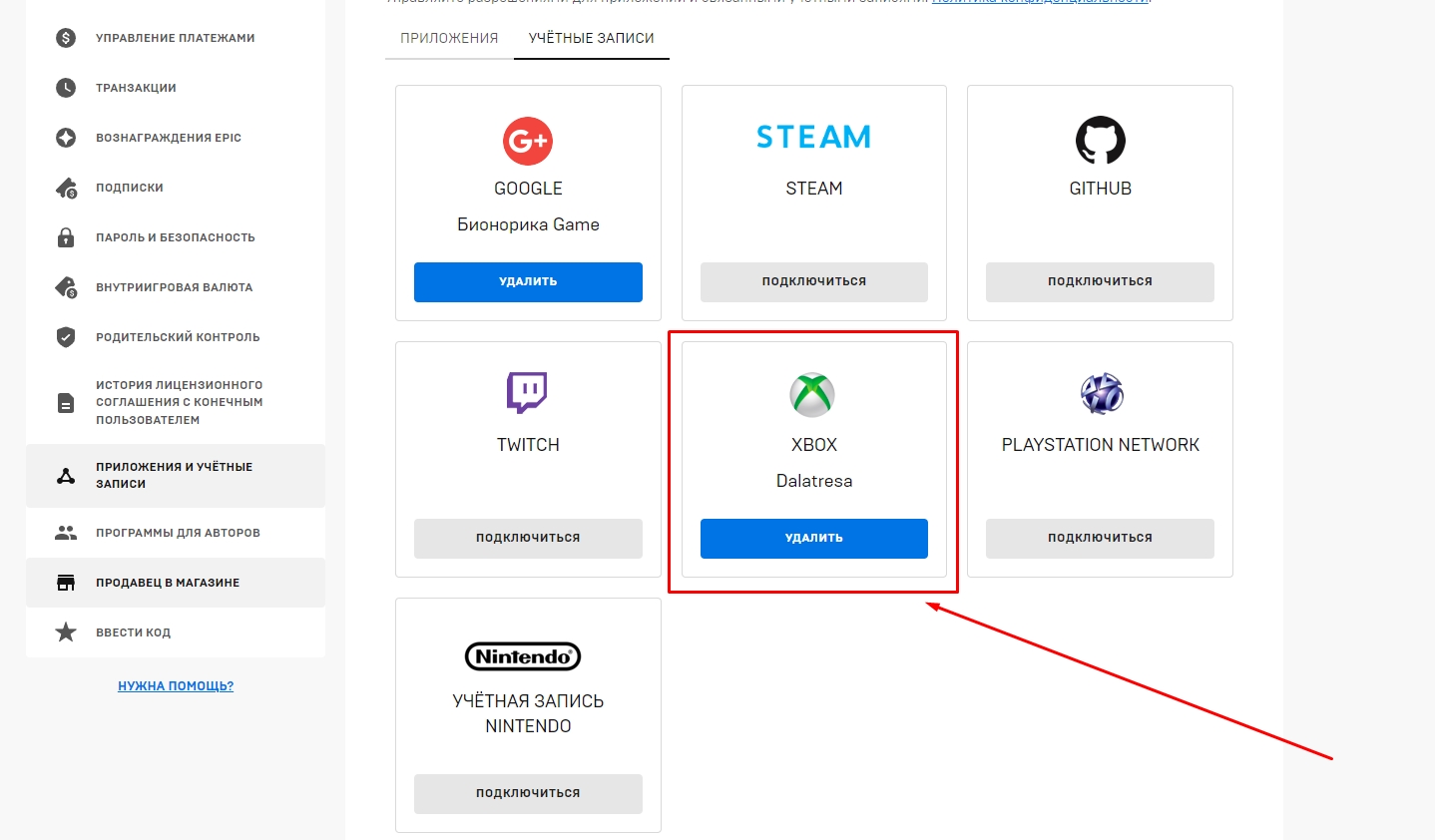Screen dimensions: 1435x840
Task: Go to Вознаграждения Epic
Action: 176,138
